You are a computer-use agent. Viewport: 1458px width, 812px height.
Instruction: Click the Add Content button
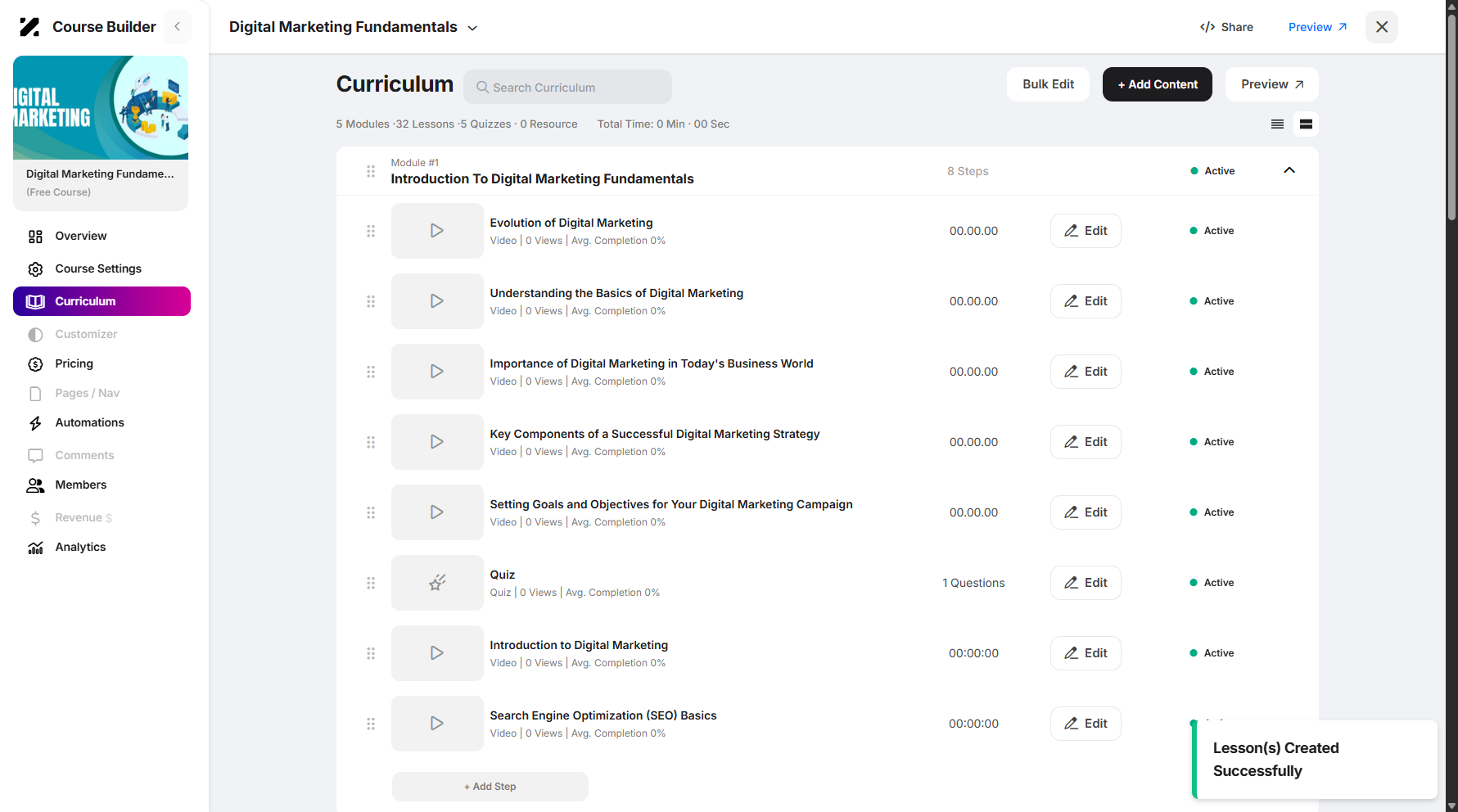1158,84
